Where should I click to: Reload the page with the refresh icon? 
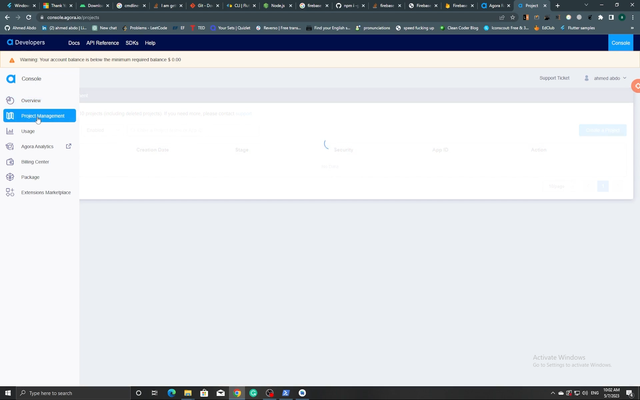click(x=29, y=18)
